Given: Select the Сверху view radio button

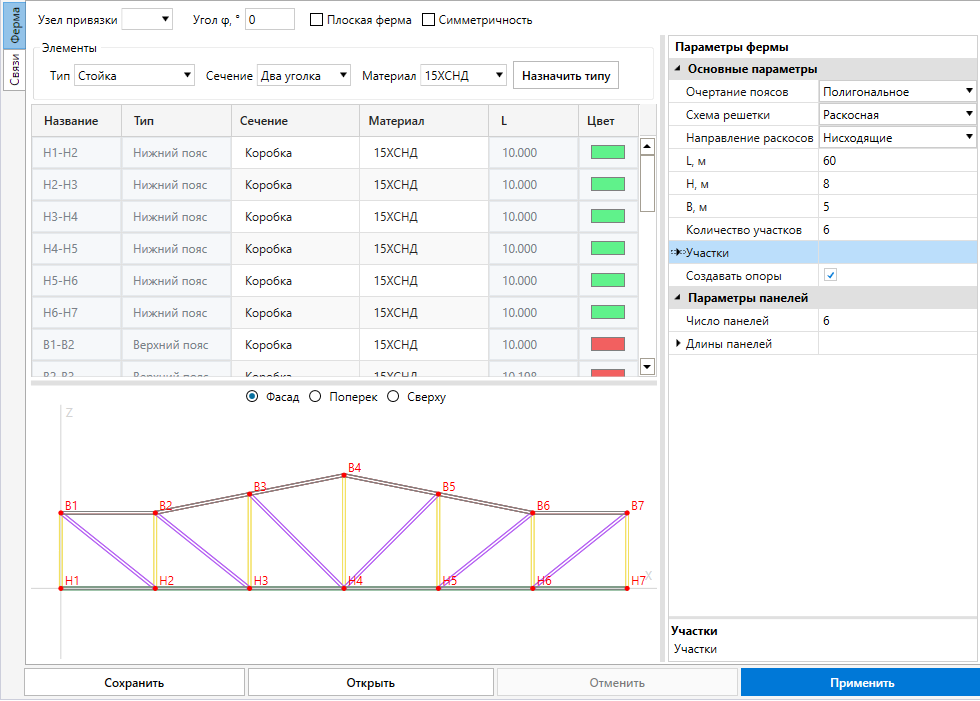Looking at the screenshot, I should [x=392, y=397].
